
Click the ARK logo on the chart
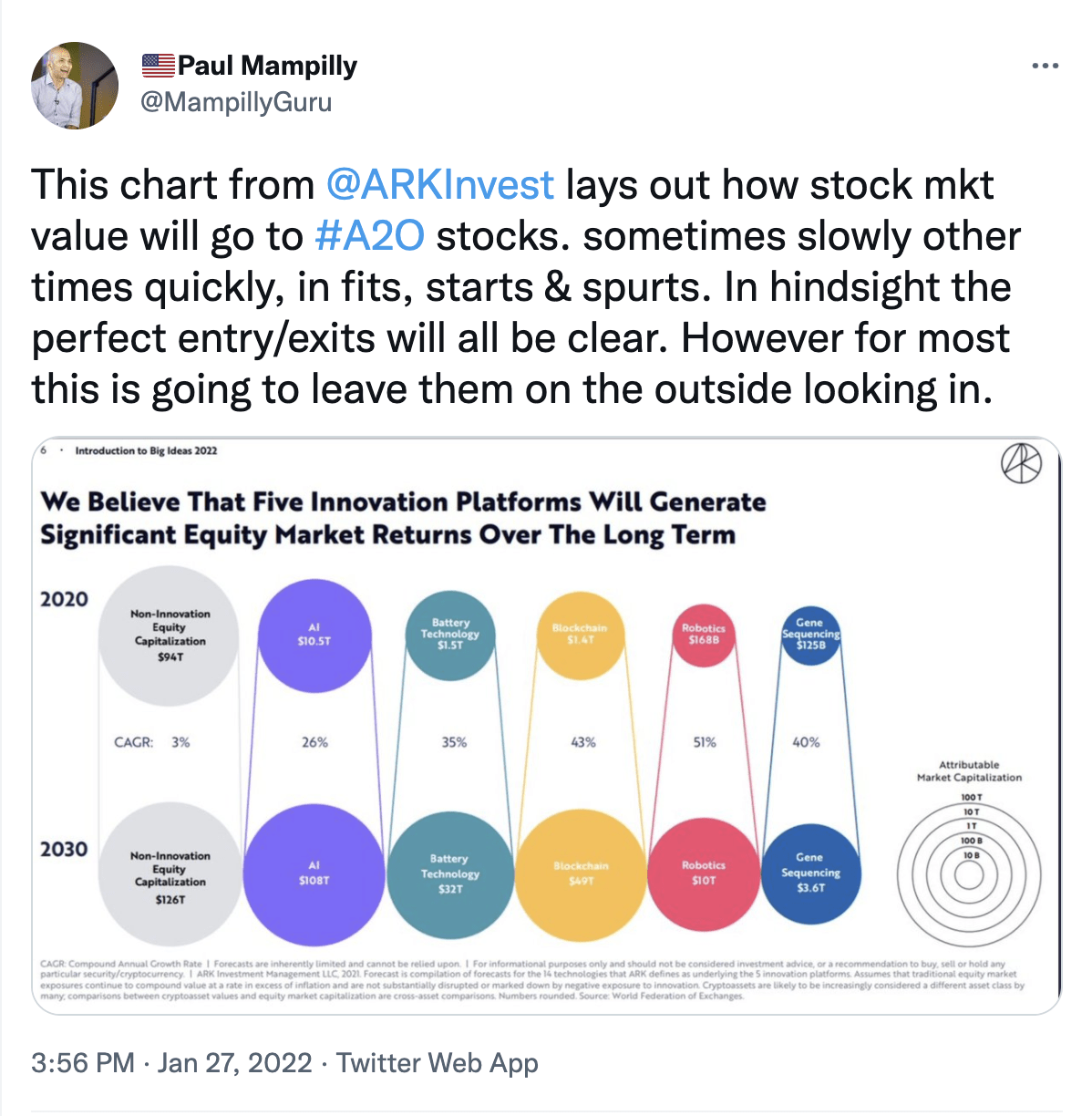1021,463
